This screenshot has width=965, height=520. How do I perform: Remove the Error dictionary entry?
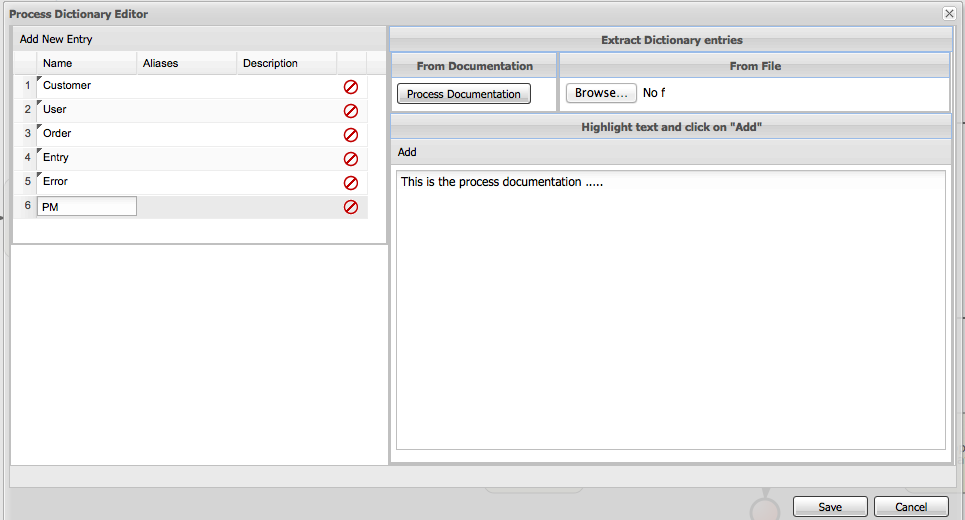click(351, 183)
